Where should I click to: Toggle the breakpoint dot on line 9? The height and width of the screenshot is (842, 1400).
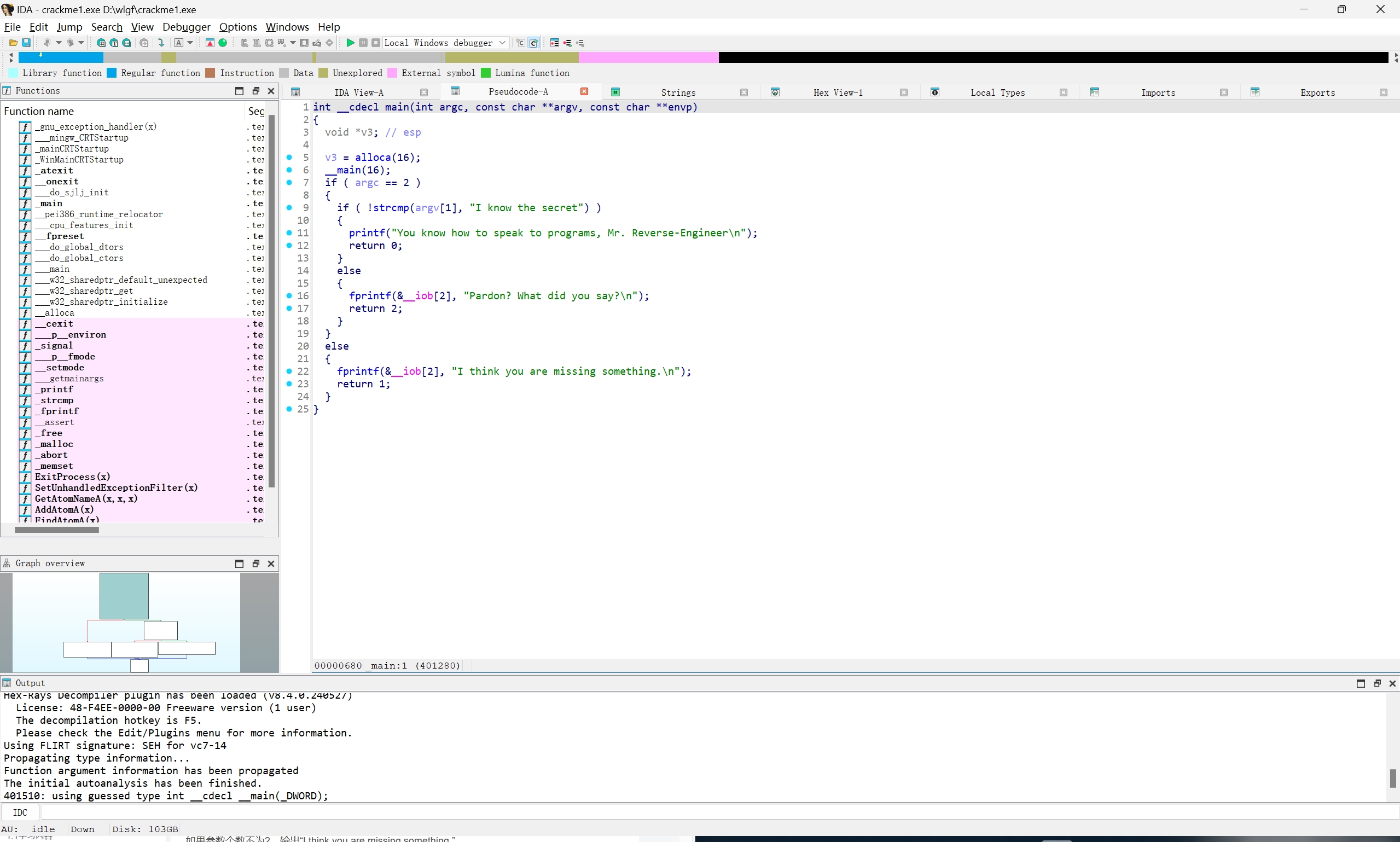click(289, 208)
